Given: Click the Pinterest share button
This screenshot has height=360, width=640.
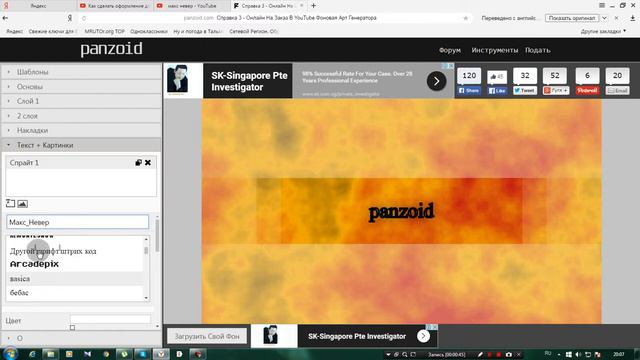Looking at the screenshot, I should tap(587, 91).
